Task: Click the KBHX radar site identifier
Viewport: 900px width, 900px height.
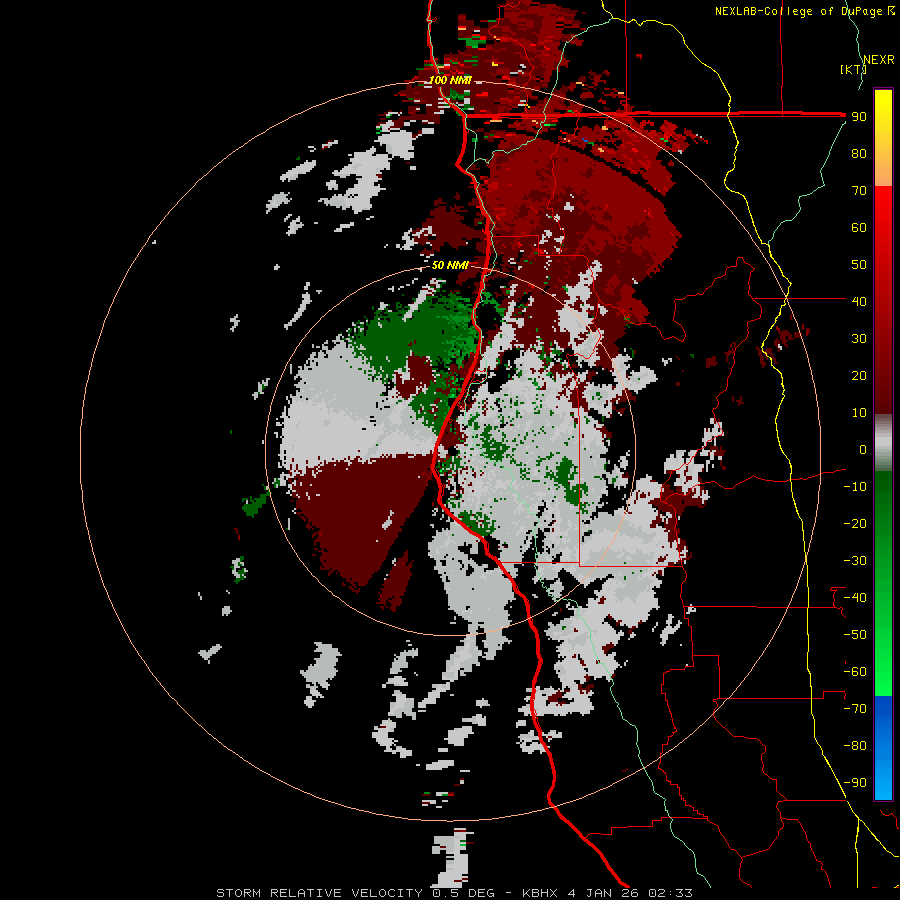Action: coord(542,893)
